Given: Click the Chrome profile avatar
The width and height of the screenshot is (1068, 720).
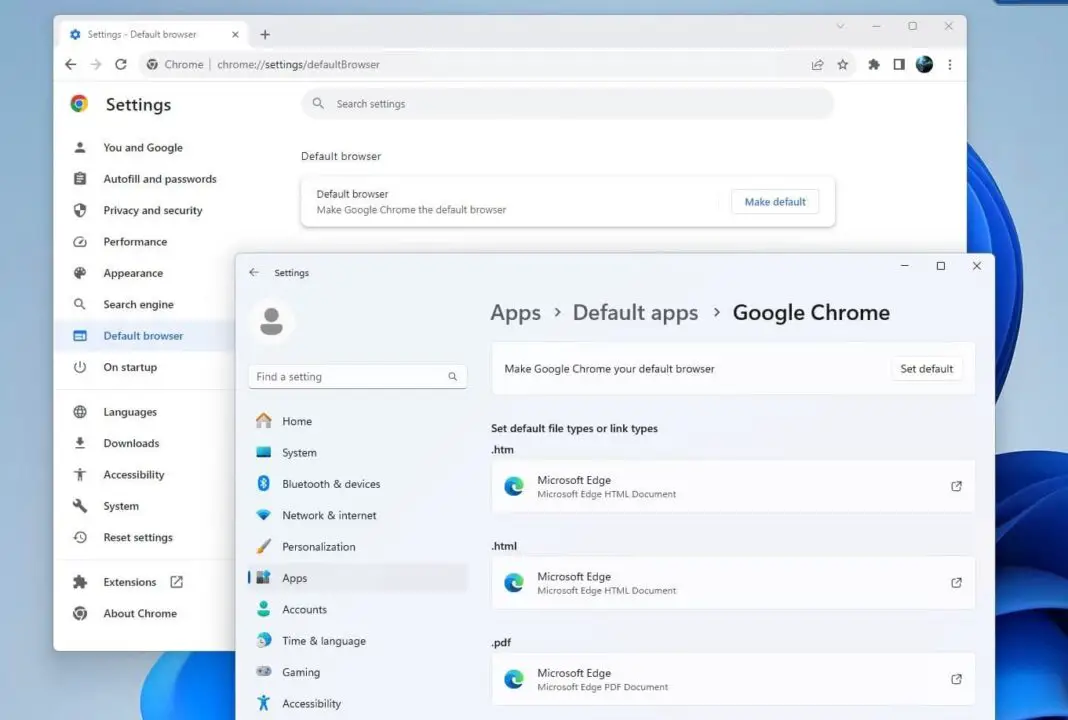Looking at the screenshot, I should (x=923, y=64).
